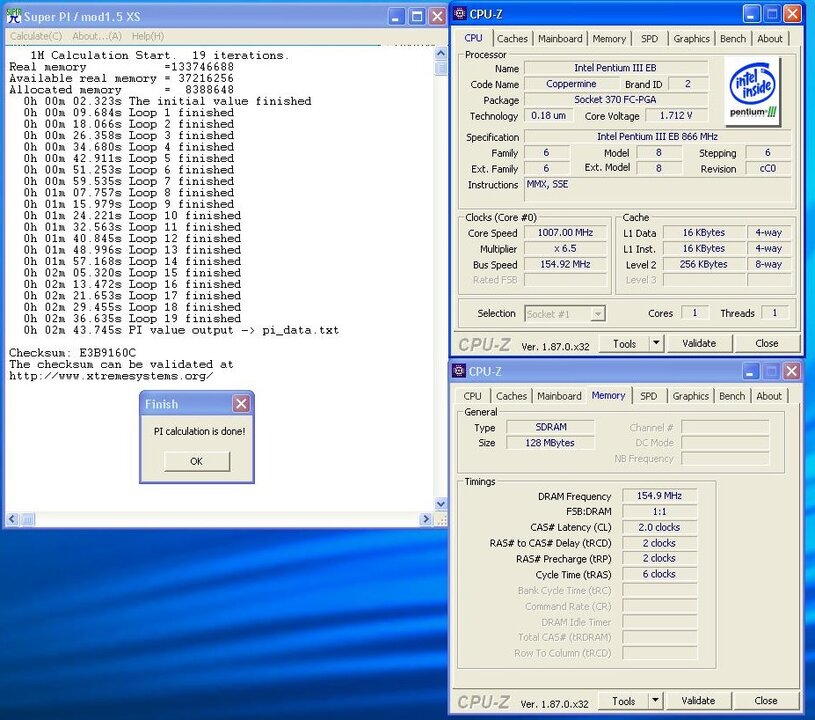Click the DRAM Frequency 154.9 MHz field

click(659, 496)
